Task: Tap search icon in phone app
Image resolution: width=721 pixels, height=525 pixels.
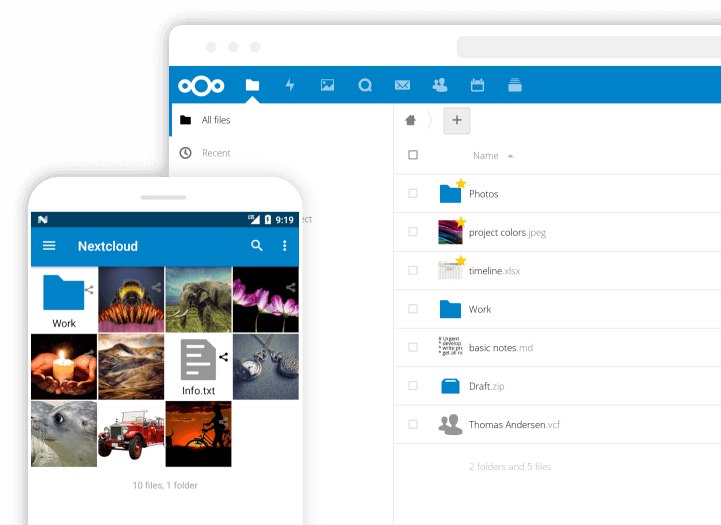Action: pyautogui.click(x=257, y=245)
